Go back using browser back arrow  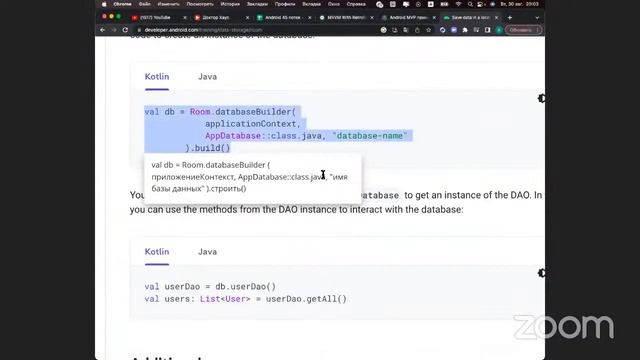102,30
